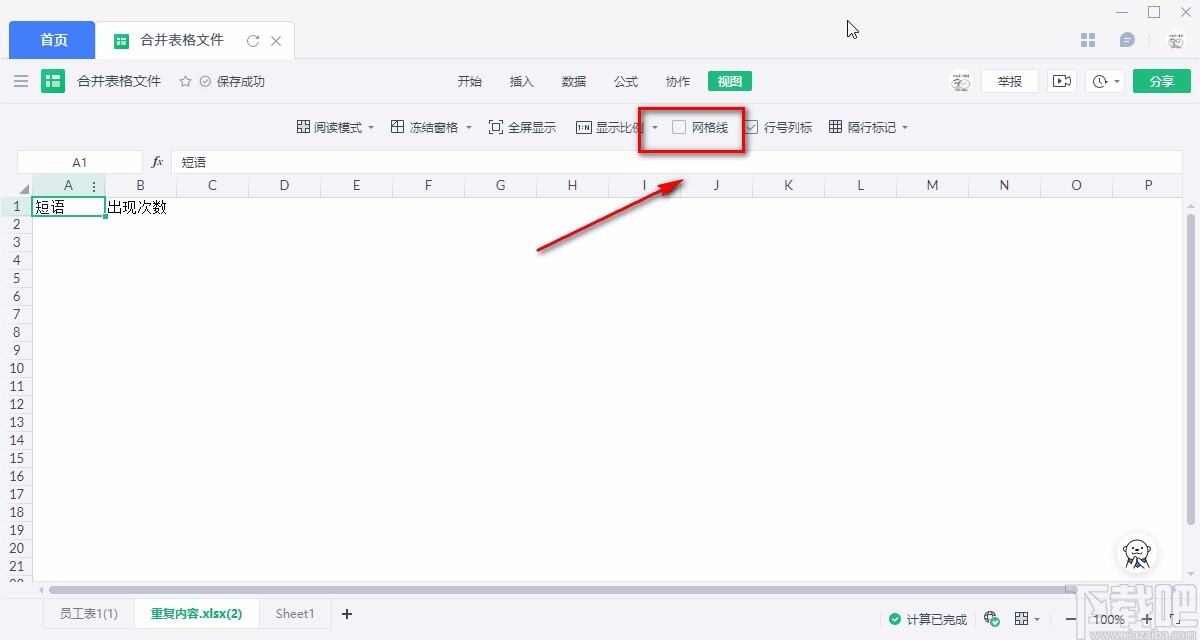Zoom in with the plus button
Image resolution: width=1200 pixels, height=640 pixels.
coord(1146,619)
